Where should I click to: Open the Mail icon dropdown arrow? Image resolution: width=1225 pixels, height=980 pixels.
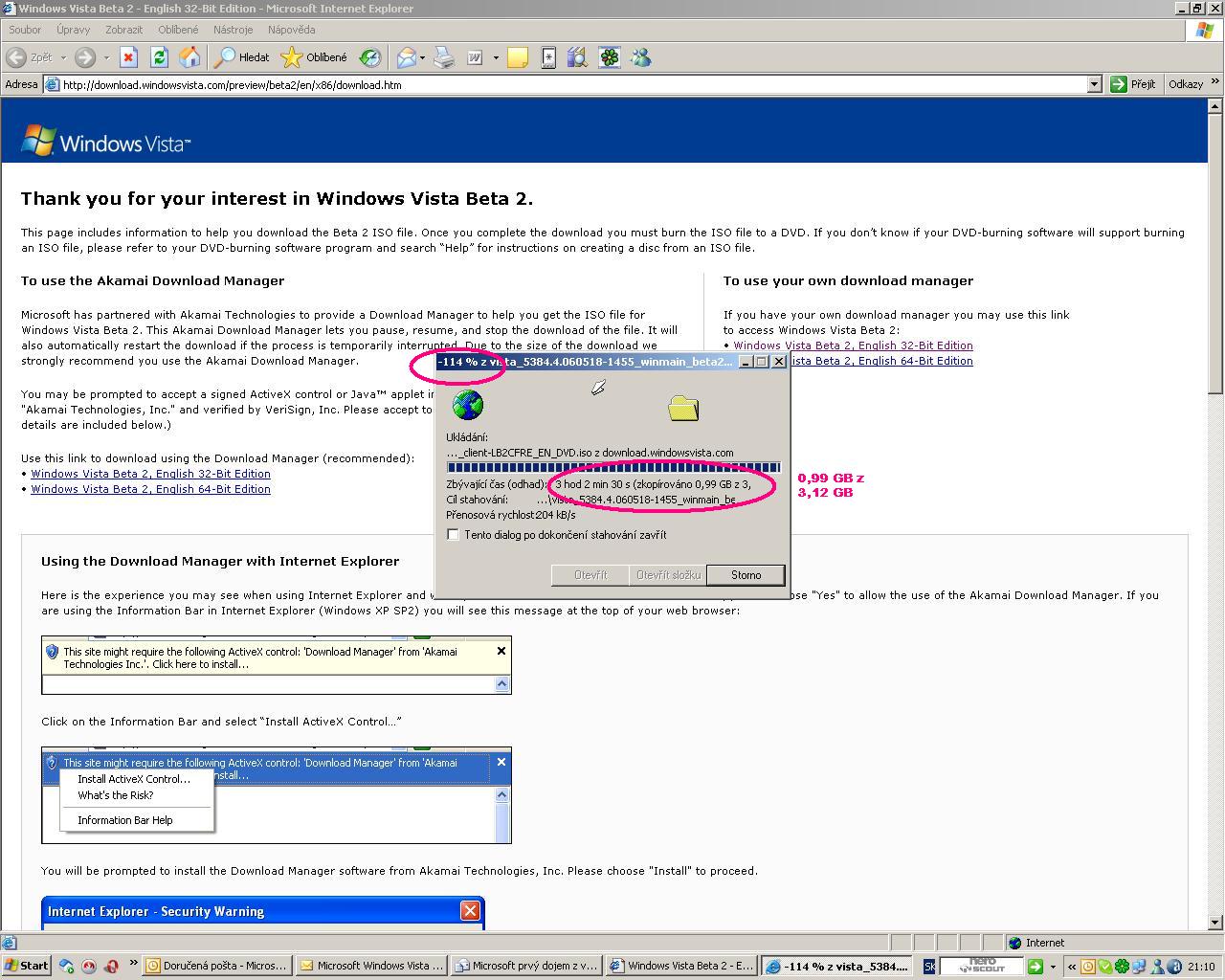(422, 57)
